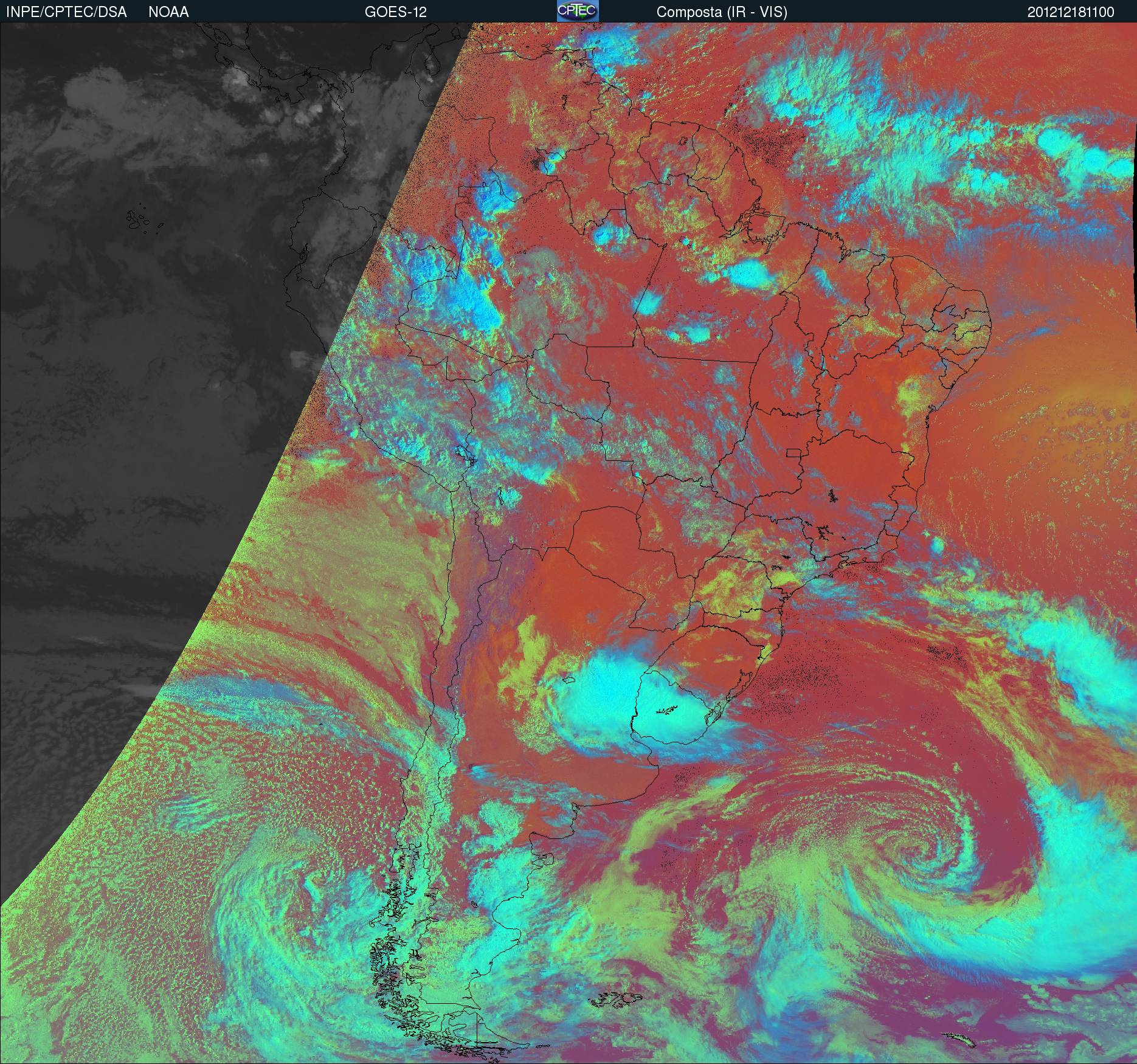Click the Composta (IR - VIS) title
The image size is (1137, 1064).
tap(722, 12)
